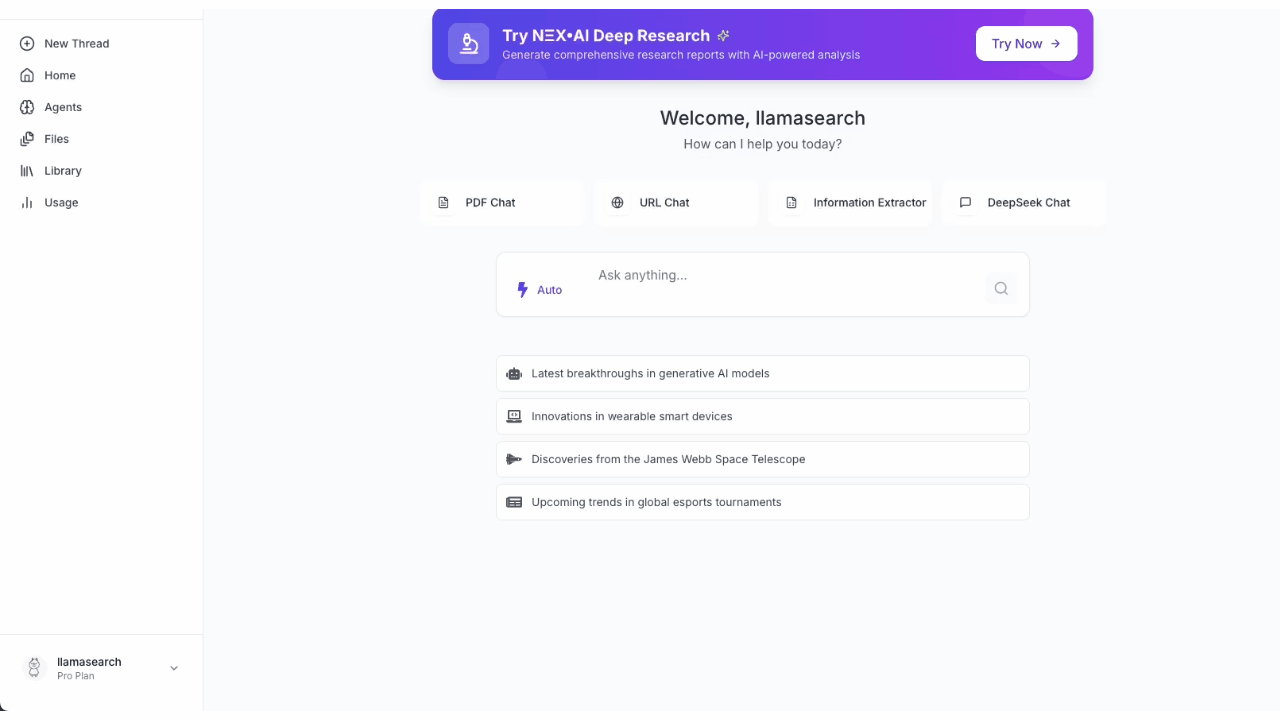Image resolution: width=1280 pixels, height=720 pixels.
Task: Select 'Latest breakthroughs in generative AI models' suggestion
Action: tap(763, 373)
